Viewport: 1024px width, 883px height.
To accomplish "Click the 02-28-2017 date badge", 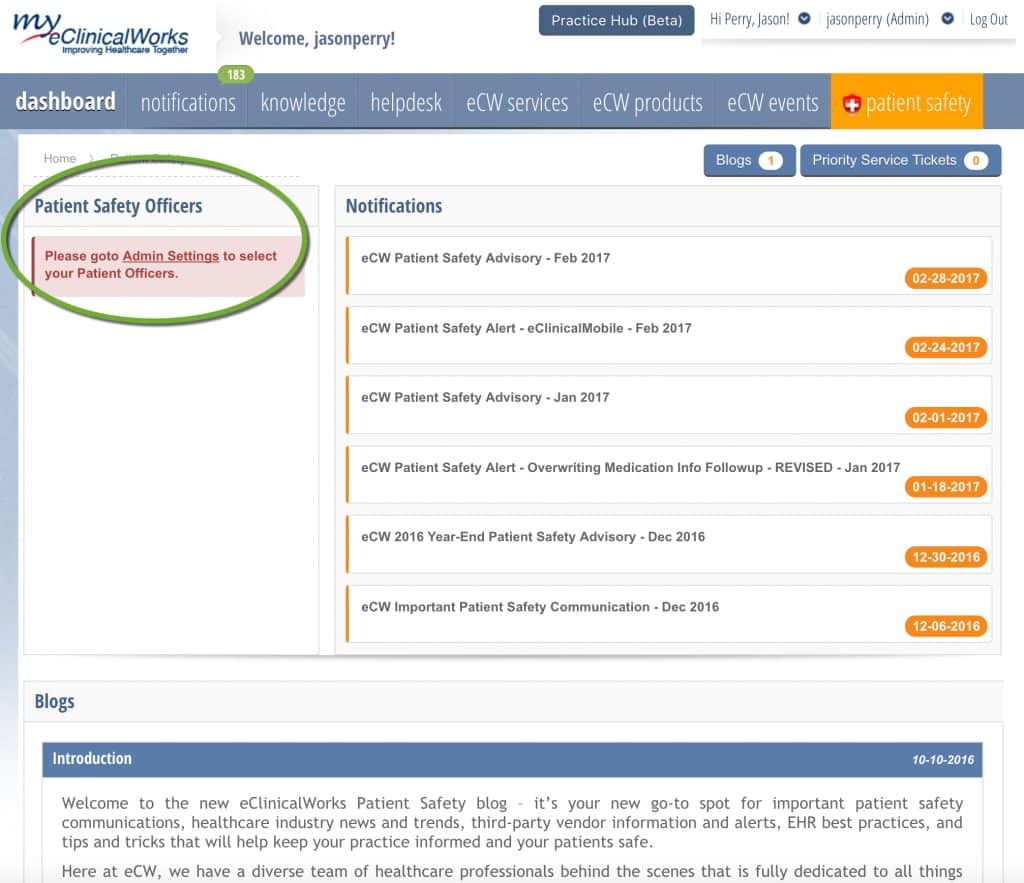I will (x=946, y=278).
